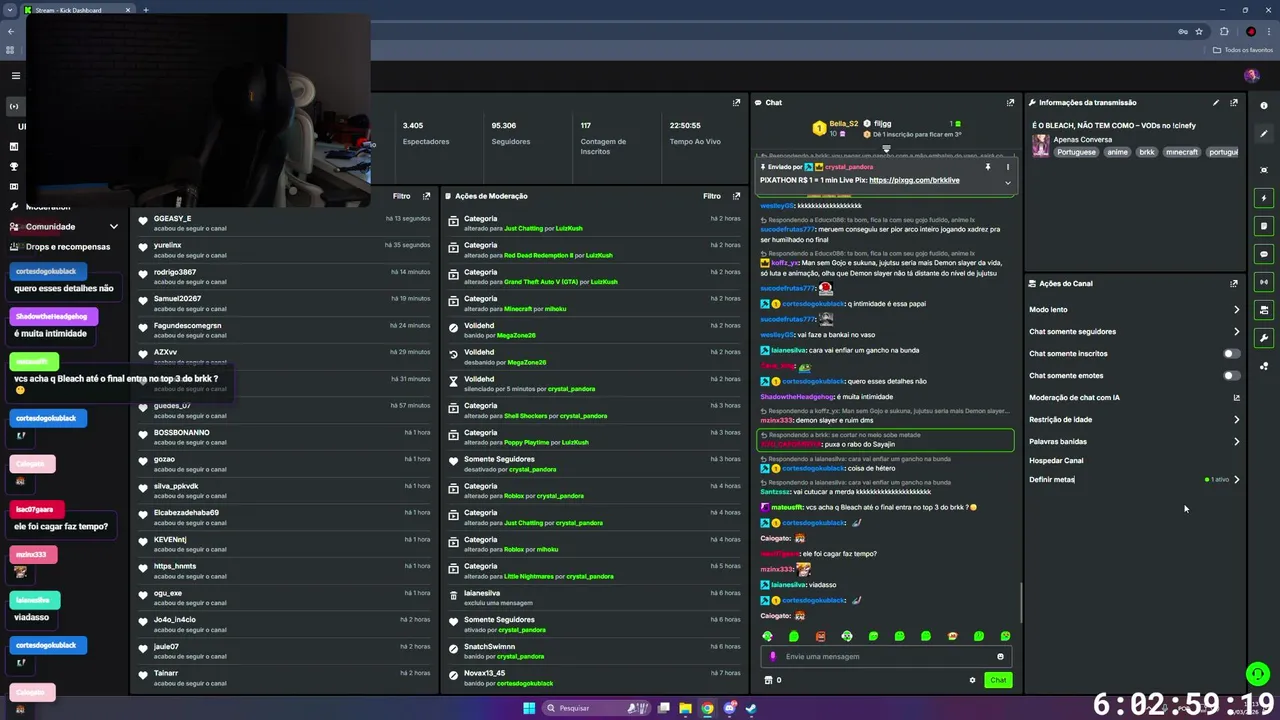
Task: Click SnatchSwimnn moderation log entry
Action: tap(594, 651)
